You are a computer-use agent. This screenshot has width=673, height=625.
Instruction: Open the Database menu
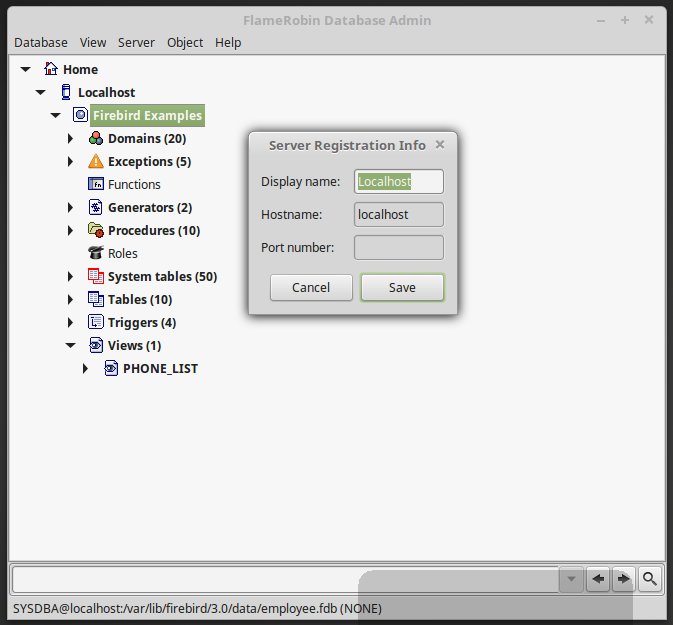[41, 42]
